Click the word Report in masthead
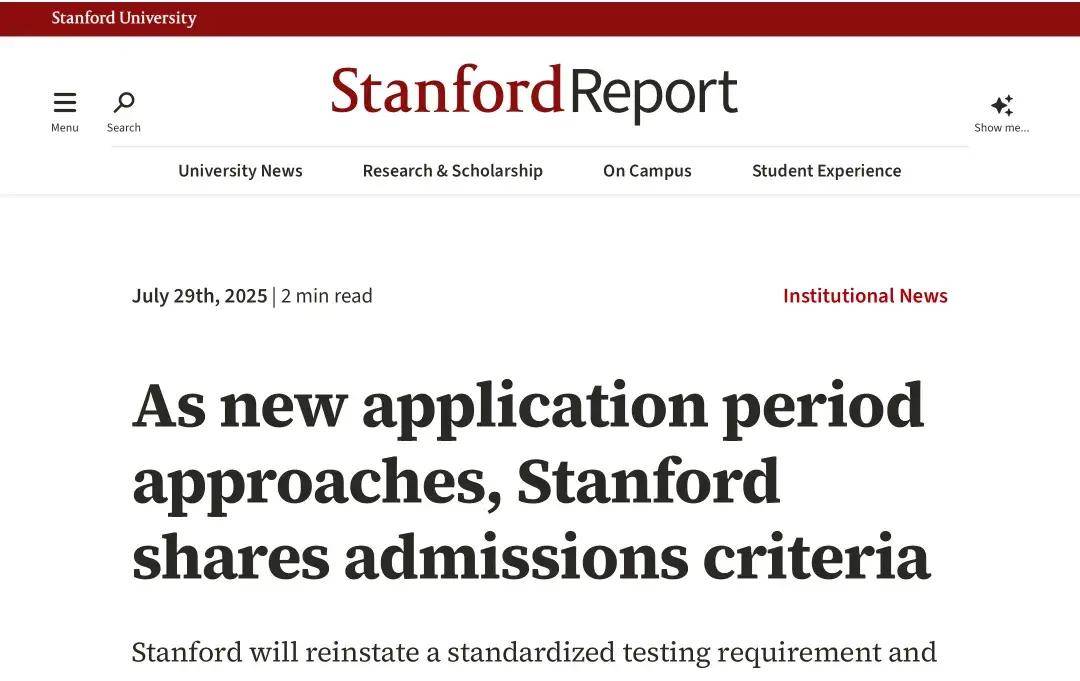1080x681 pixels. tap(654, 95)
